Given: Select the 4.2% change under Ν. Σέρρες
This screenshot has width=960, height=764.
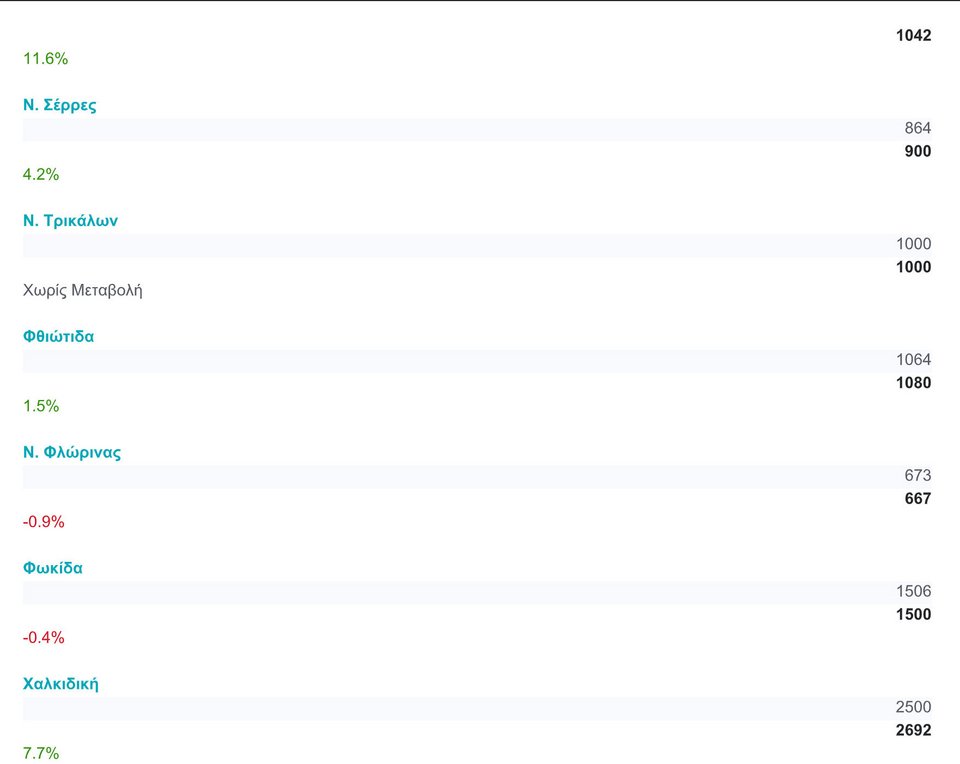Looking at the screenshot, I should click(x=41, y=174).
